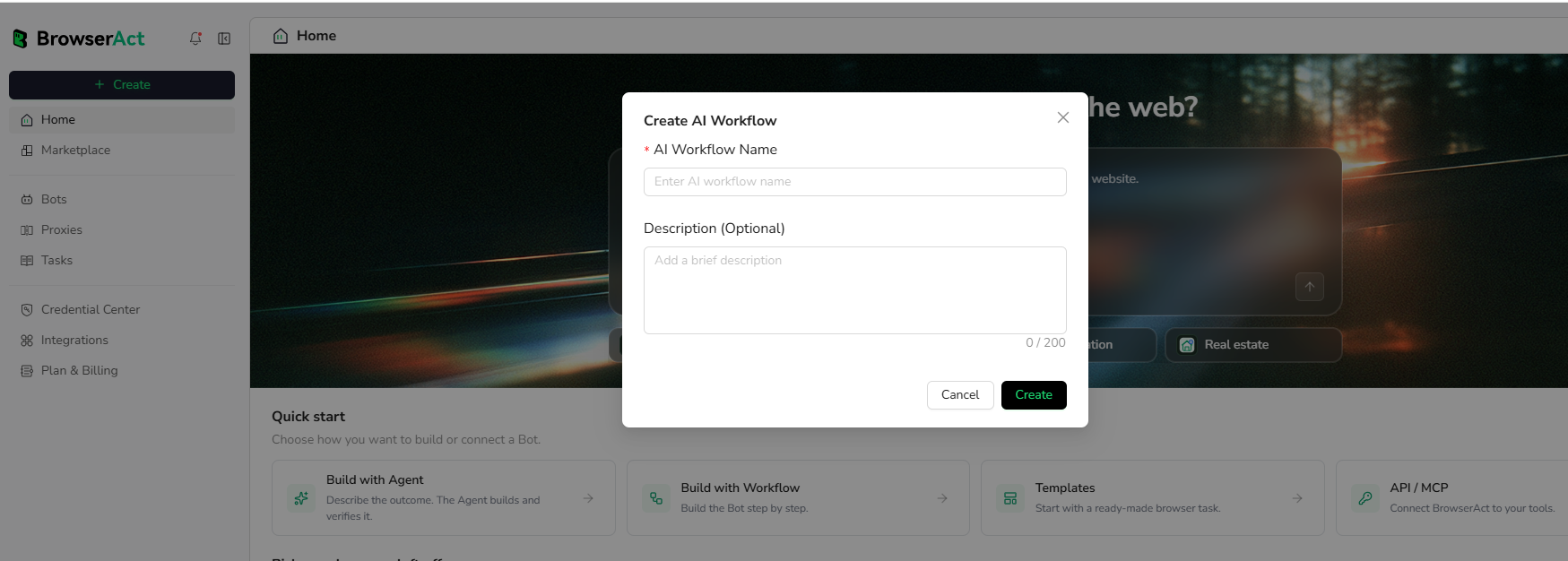Click arrow on Build with Workflow card
The image size is (1568, 561).
click(942, 498)
